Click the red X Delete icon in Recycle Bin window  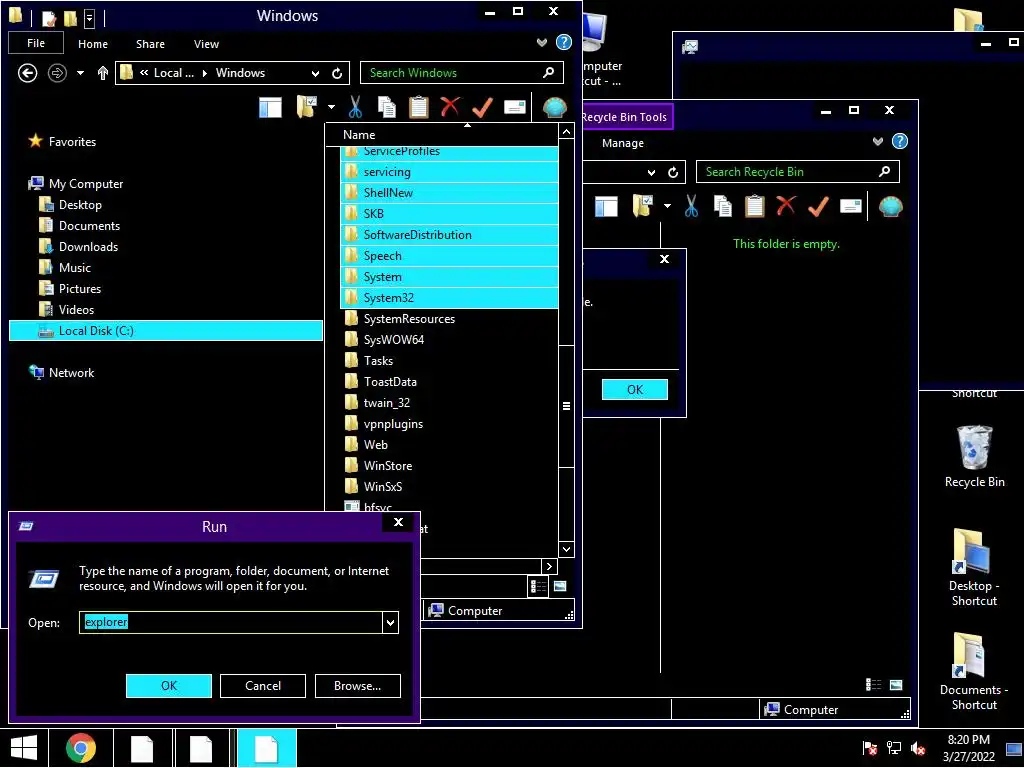(x=786, y=206)
